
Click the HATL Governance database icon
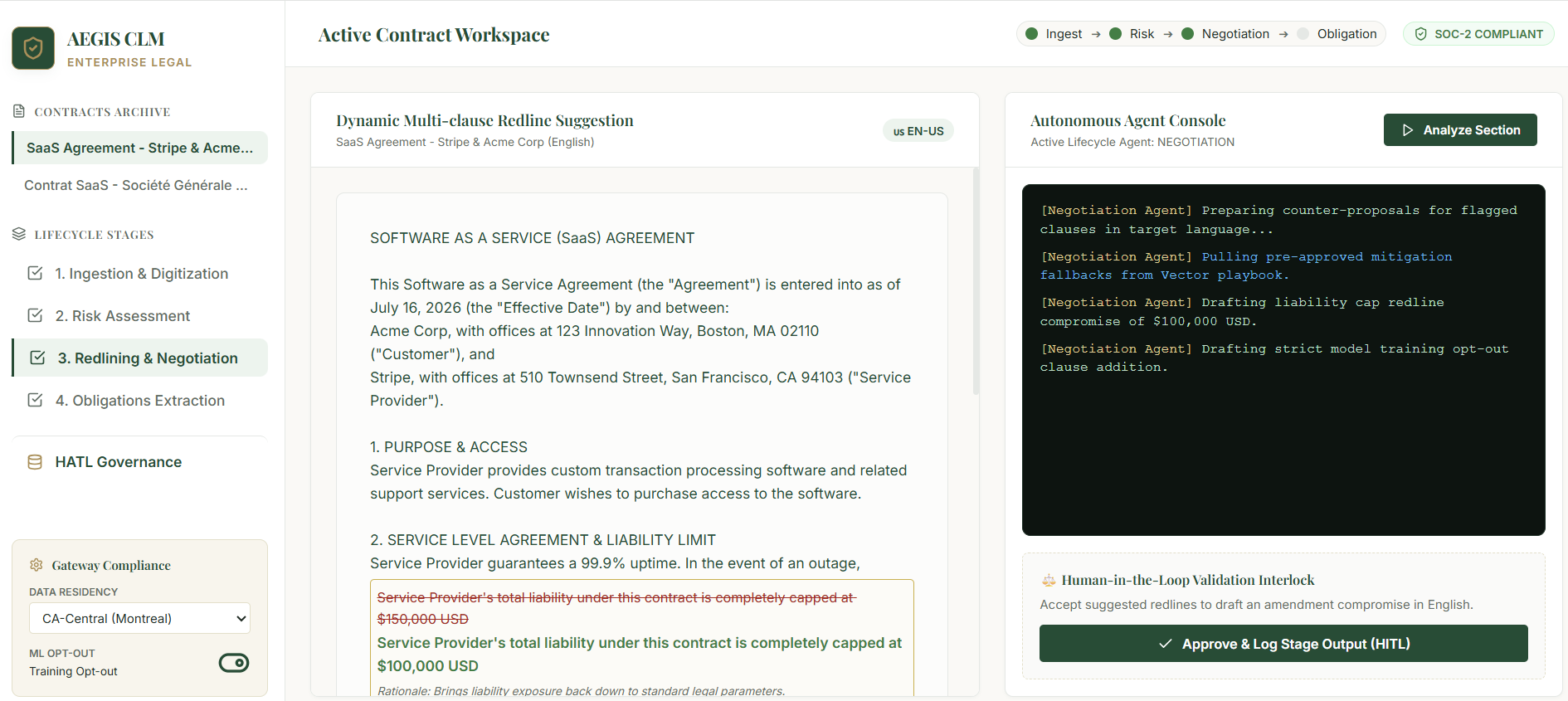[35, 462]
